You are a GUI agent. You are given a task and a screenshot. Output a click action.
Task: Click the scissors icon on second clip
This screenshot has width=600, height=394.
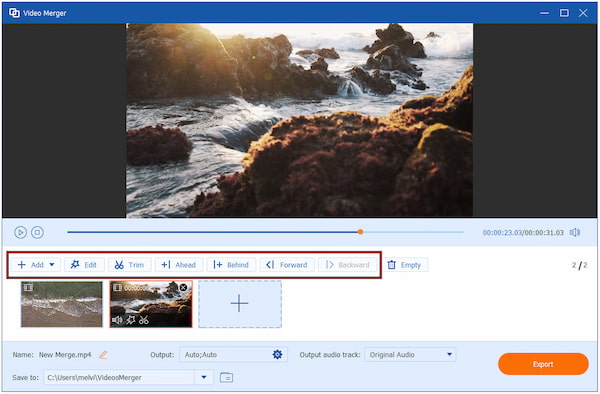click(x=144, y=320)
